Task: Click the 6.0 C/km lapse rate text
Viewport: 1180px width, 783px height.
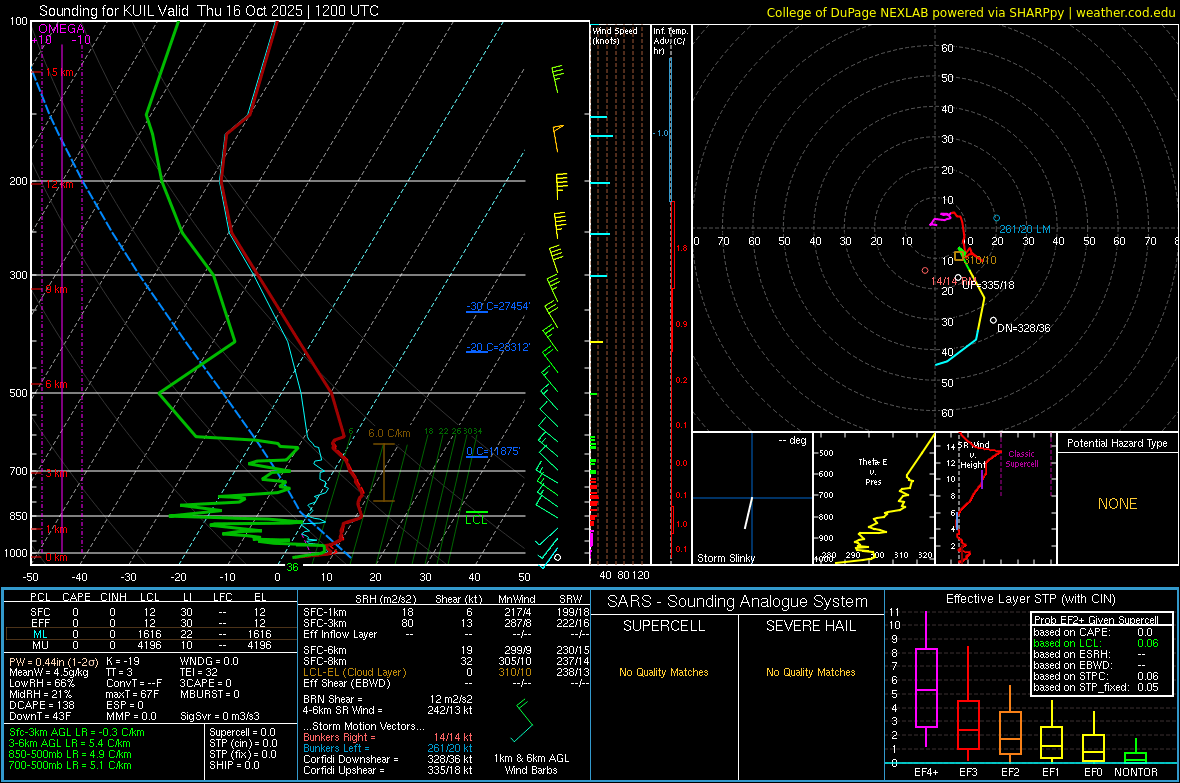Action: pyautogui.click(x=389, y=434)
